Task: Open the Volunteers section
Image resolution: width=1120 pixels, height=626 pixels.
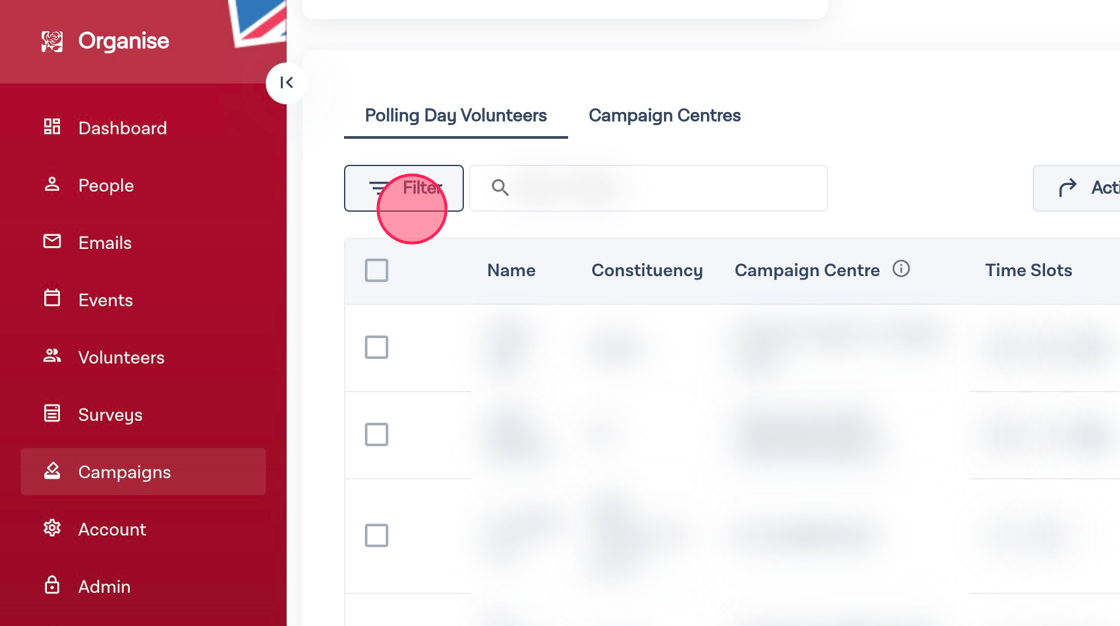Action: pyautogui.click(x=121, y=357)
